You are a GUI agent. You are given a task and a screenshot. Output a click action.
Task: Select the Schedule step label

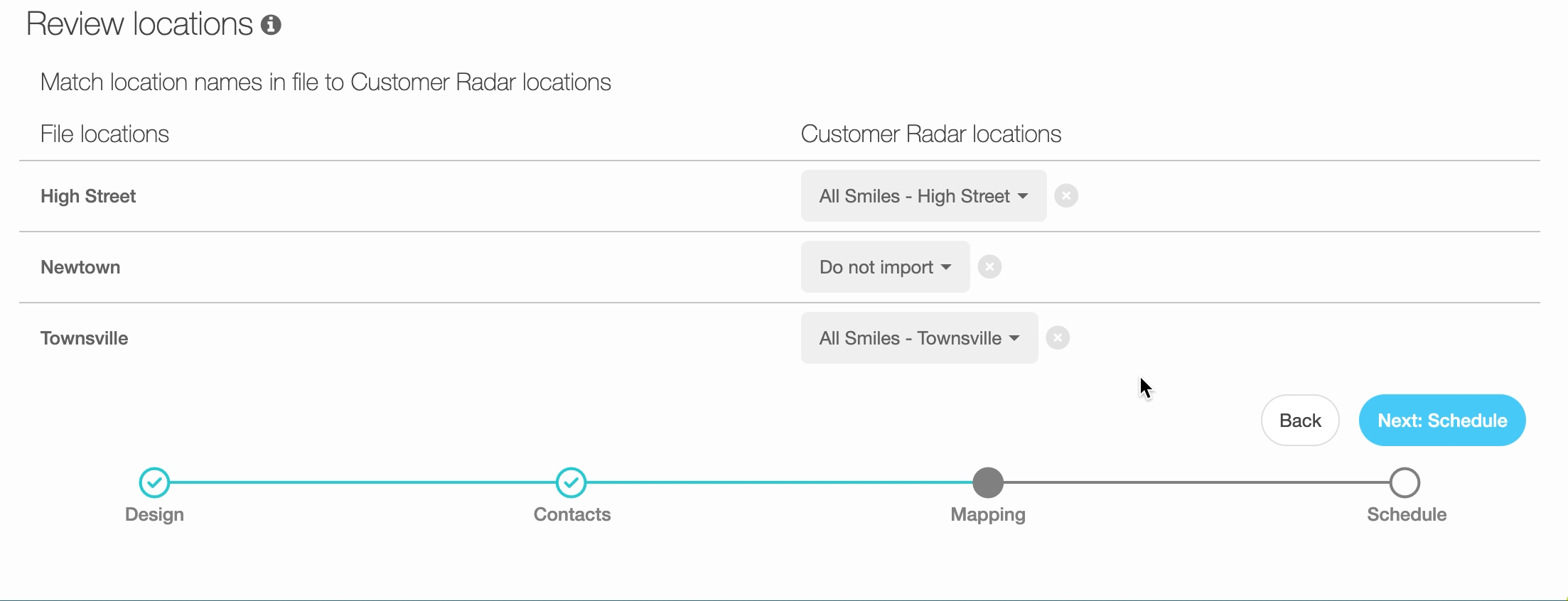(1406, 514)
